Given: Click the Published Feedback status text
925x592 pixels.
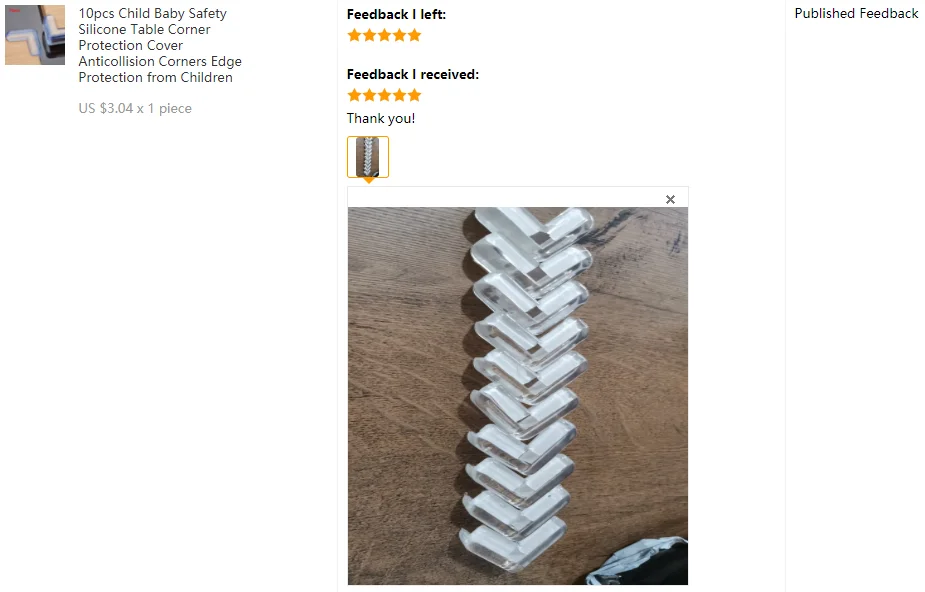Looking at the screenshot, I should tap(856, 14).
